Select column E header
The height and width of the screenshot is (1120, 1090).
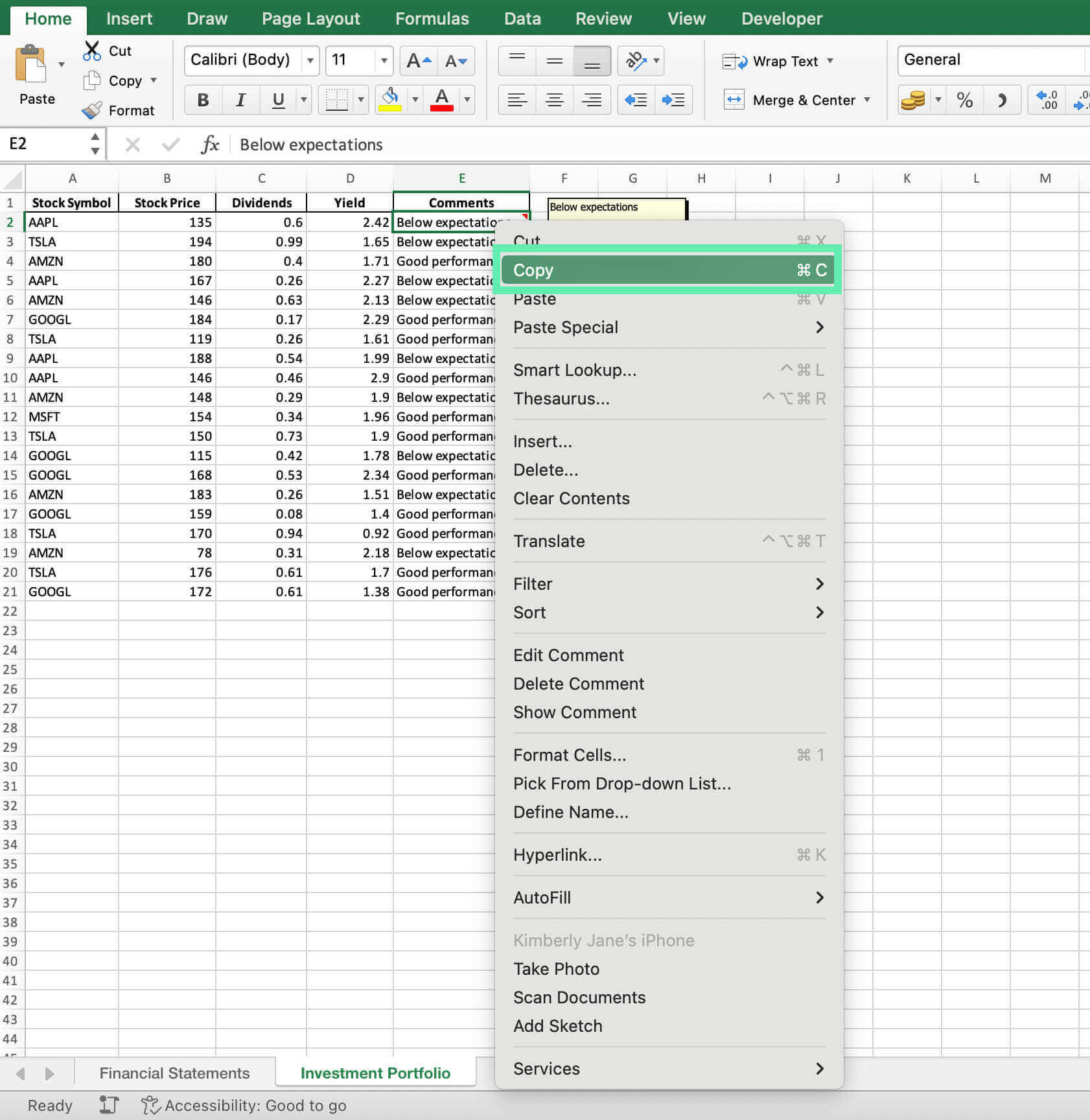point(461,178)
